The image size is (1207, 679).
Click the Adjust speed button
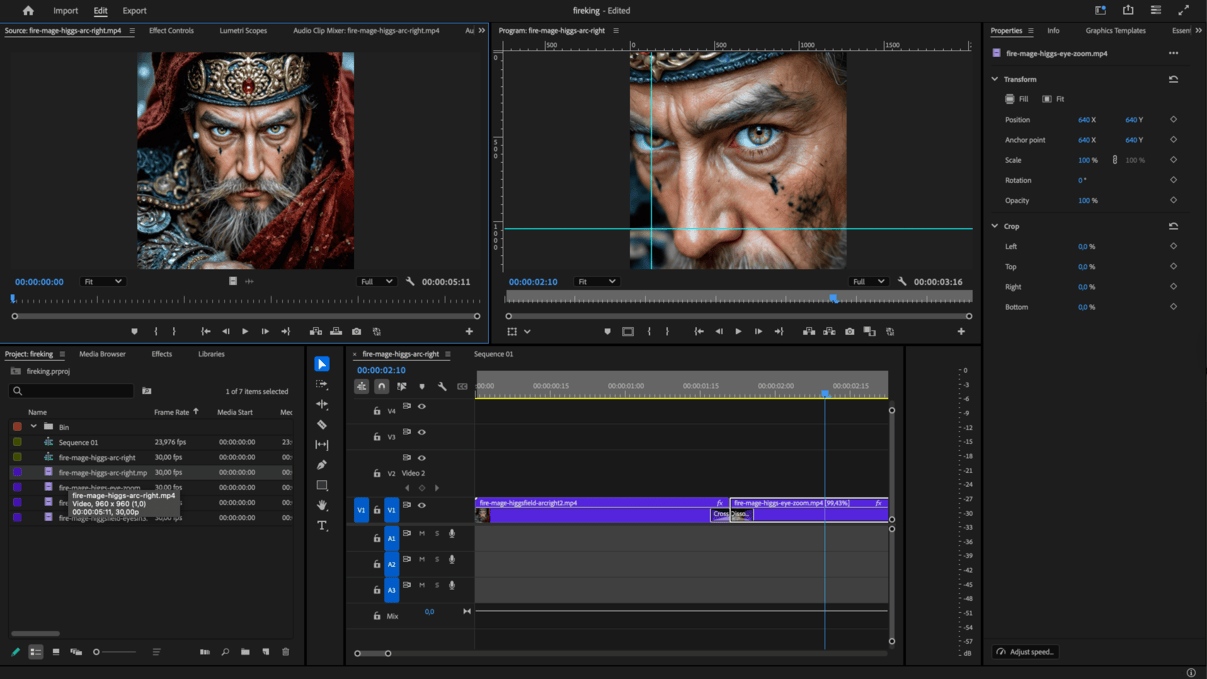pyautogui.click(x=1026, y=652)
